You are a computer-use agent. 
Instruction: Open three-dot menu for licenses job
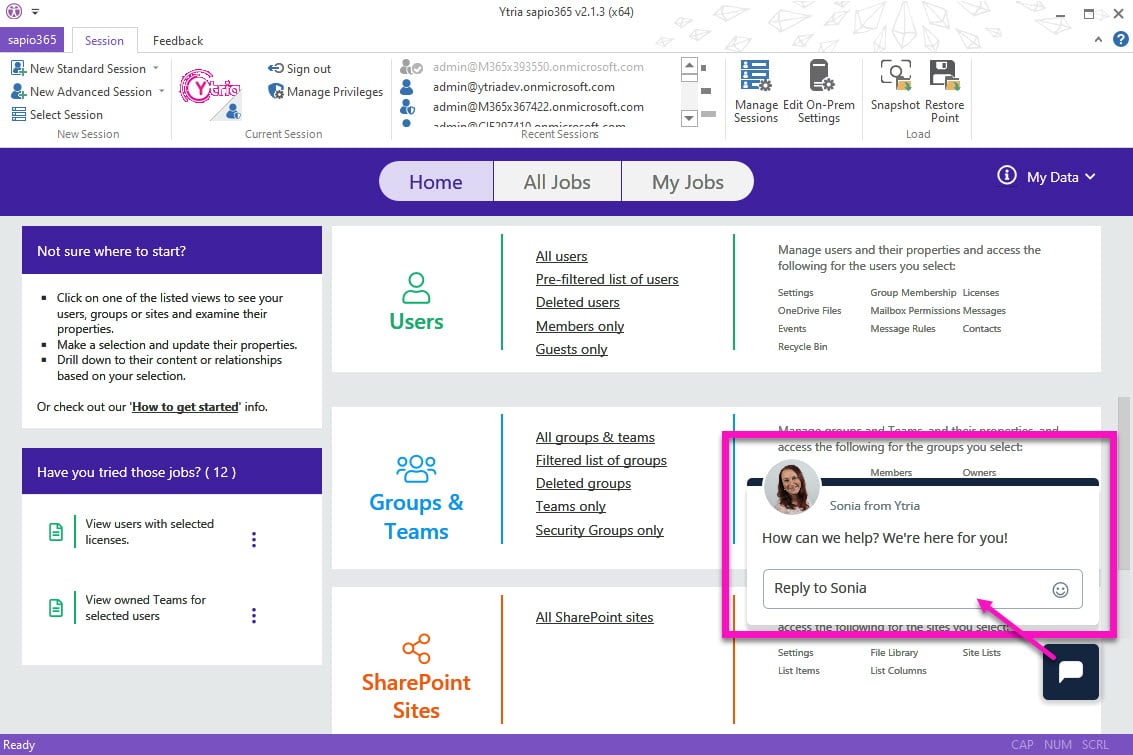(254, 539)
